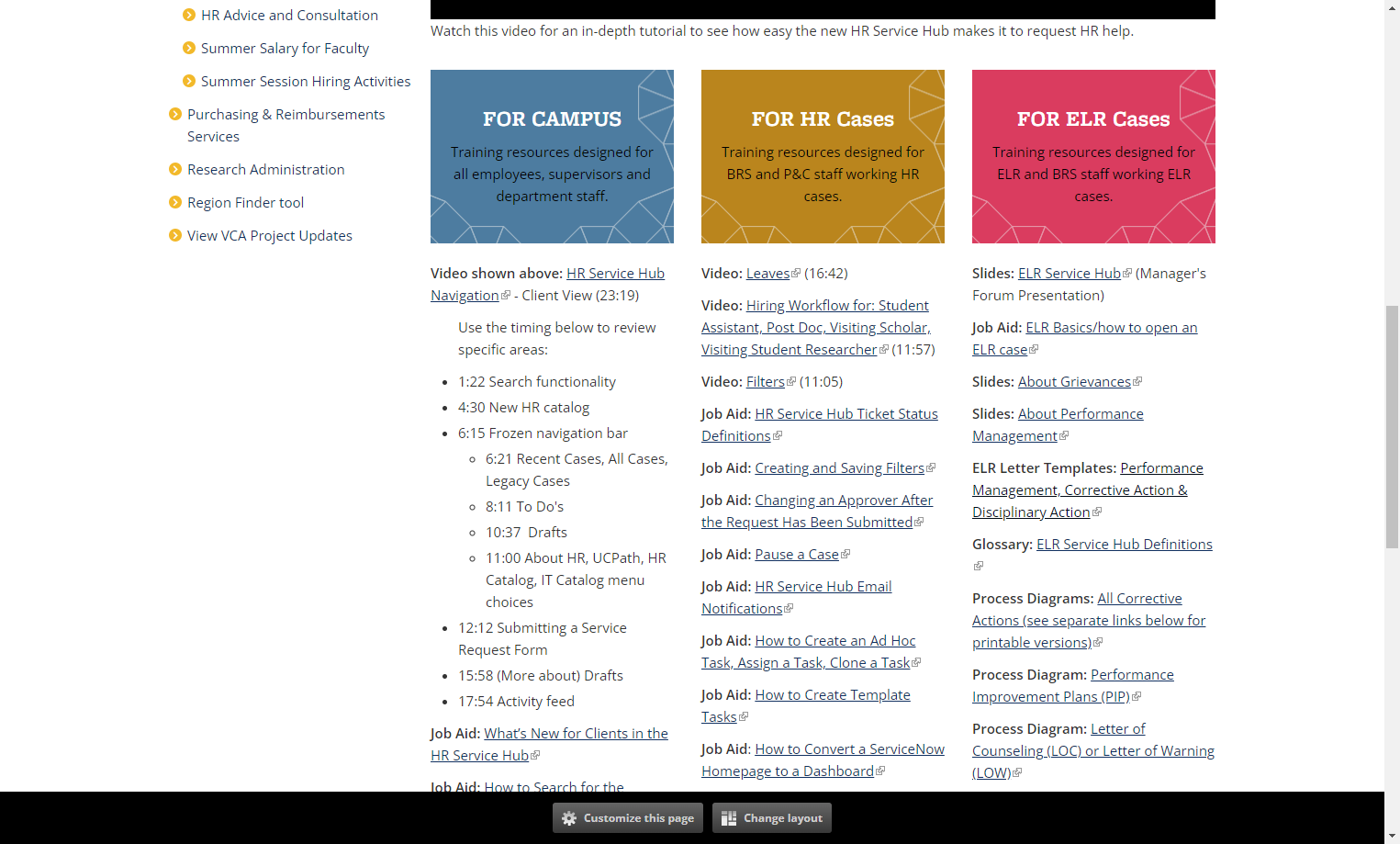
Task: Click orange arrow bullet beside Research Administration
Action: (175, 169)
